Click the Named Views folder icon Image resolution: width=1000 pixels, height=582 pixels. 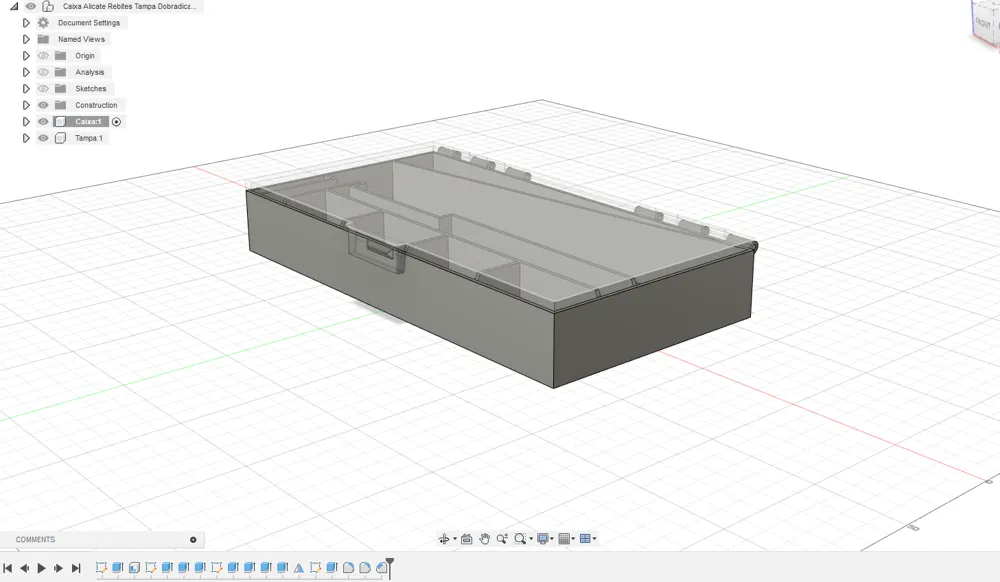[x=43, y=39]
